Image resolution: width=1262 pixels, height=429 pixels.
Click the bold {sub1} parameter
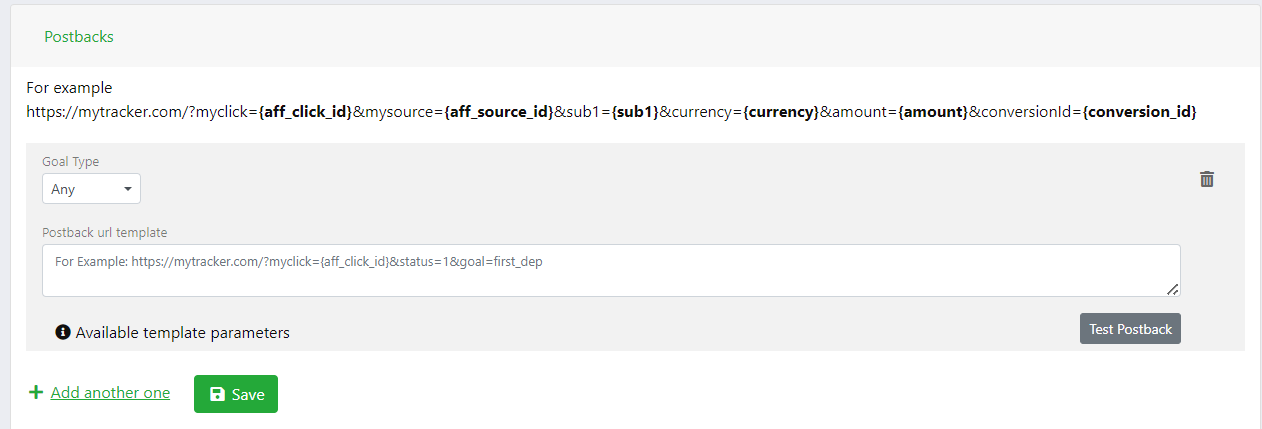(x=634, y=112)
